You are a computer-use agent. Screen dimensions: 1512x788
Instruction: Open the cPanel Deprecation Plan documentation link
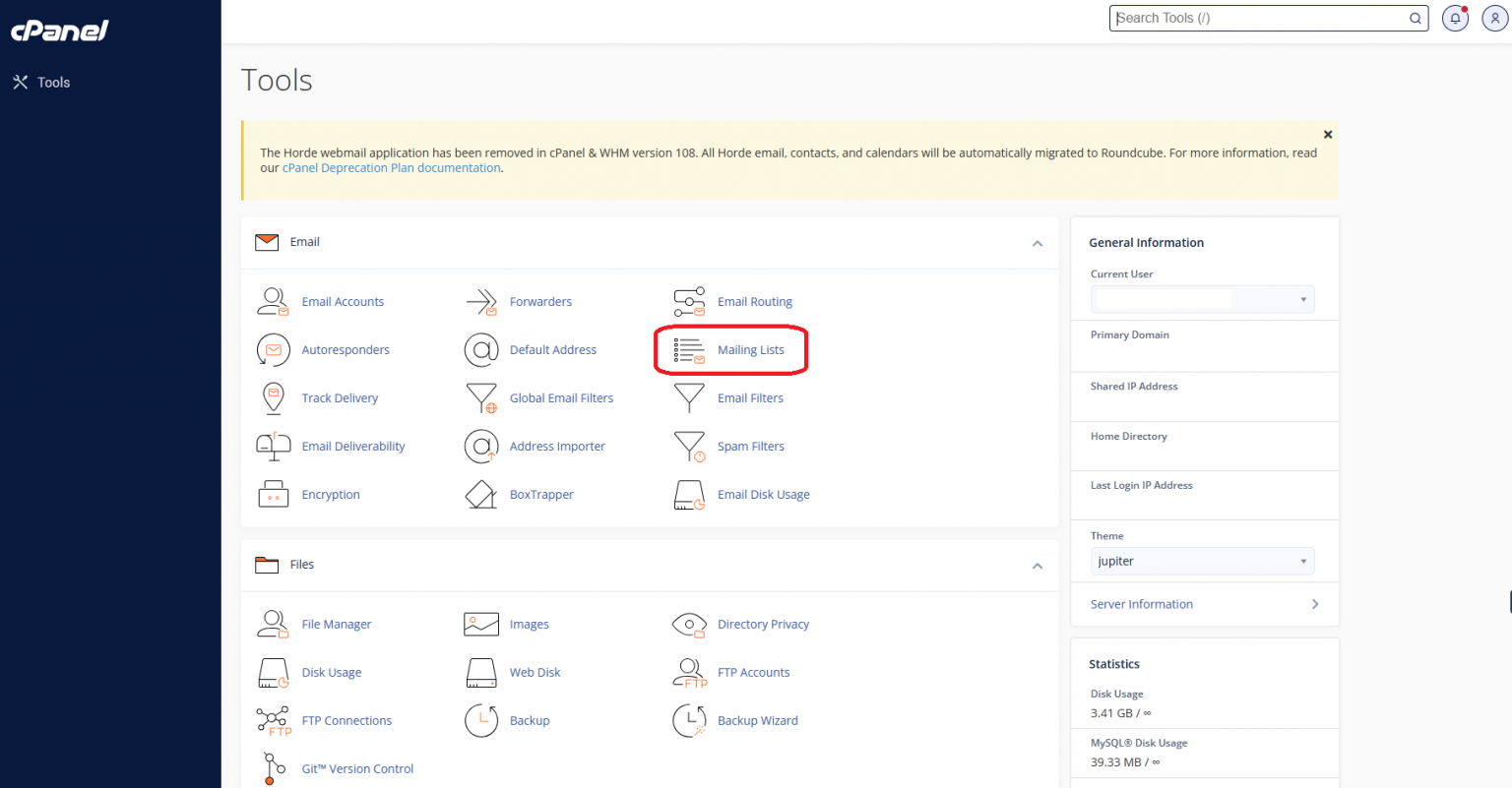pyautogui.click(x=390, y=167)
